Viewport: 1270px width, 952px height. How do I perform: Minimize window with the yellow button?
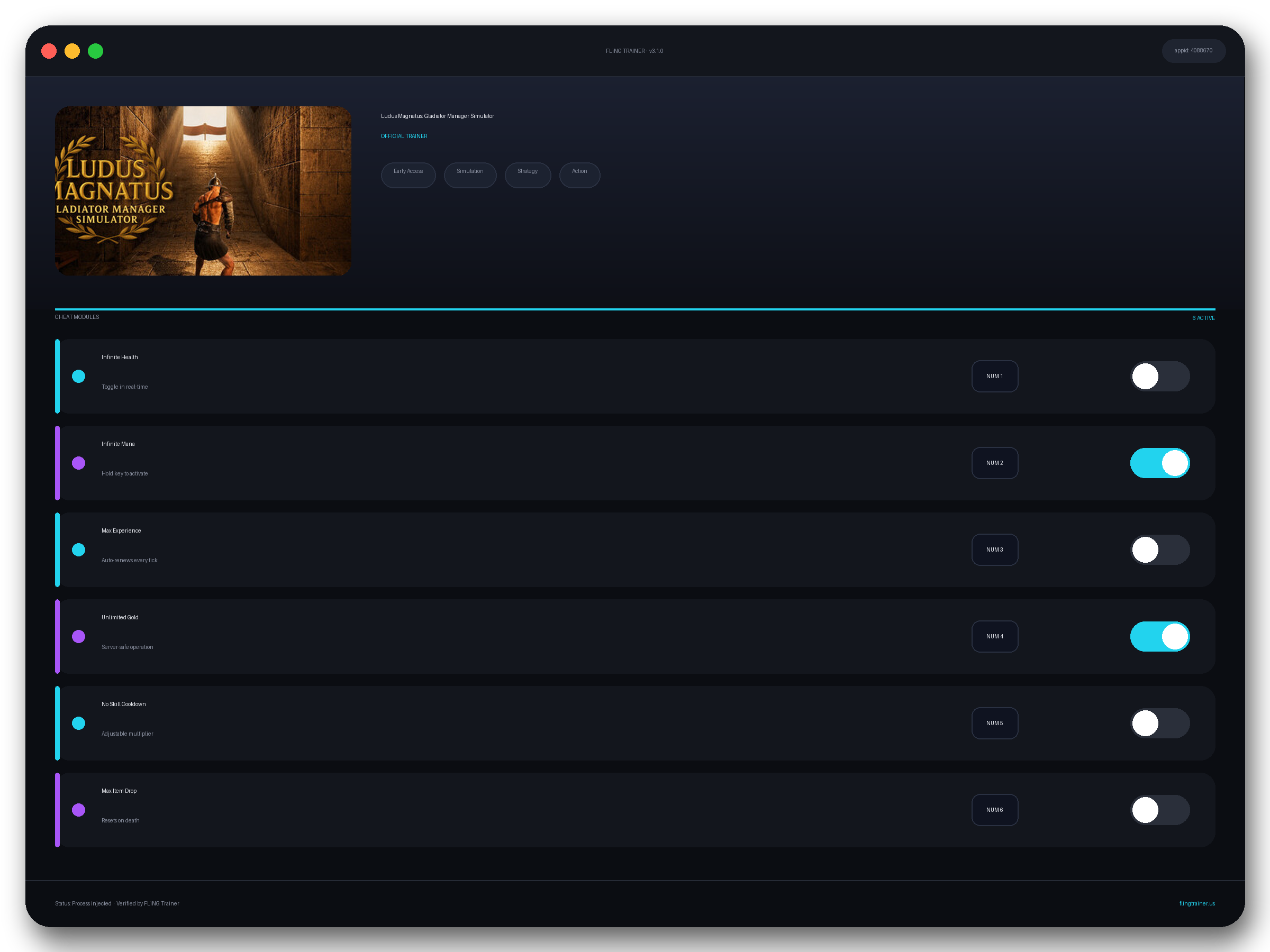click(x=72, y=51)
